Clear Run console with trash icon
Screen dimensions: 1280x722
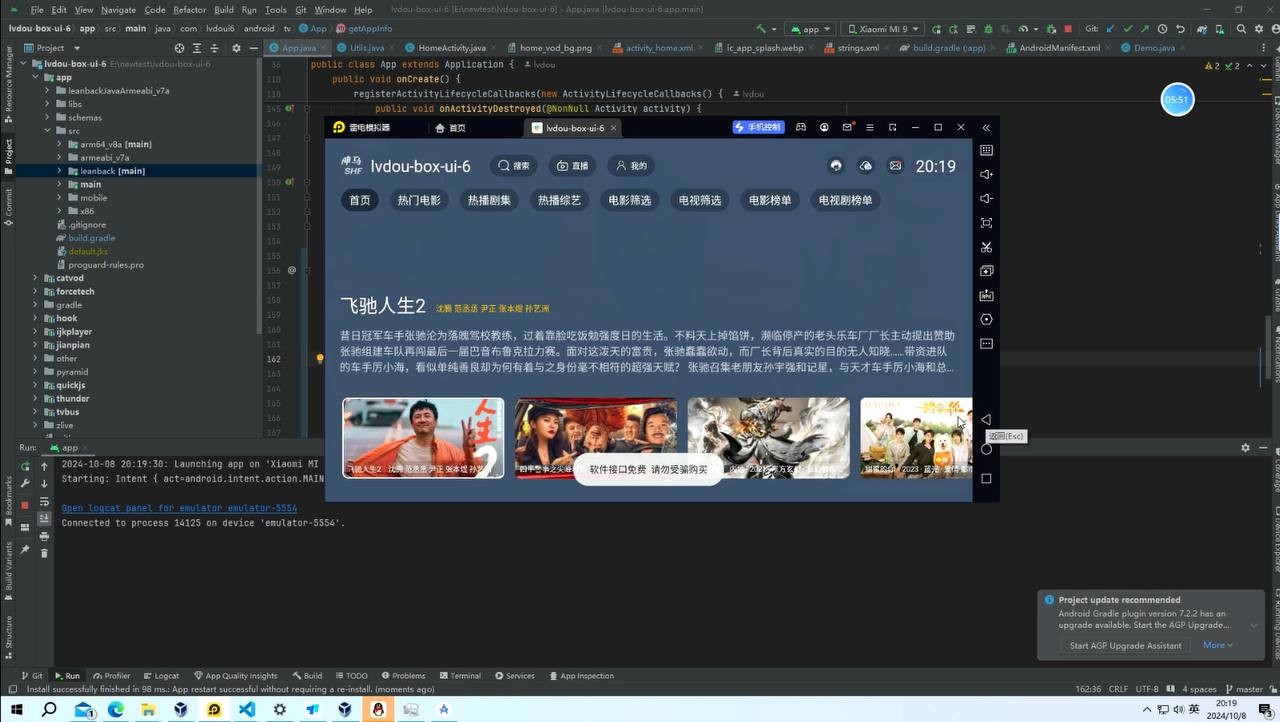(44, 553)
